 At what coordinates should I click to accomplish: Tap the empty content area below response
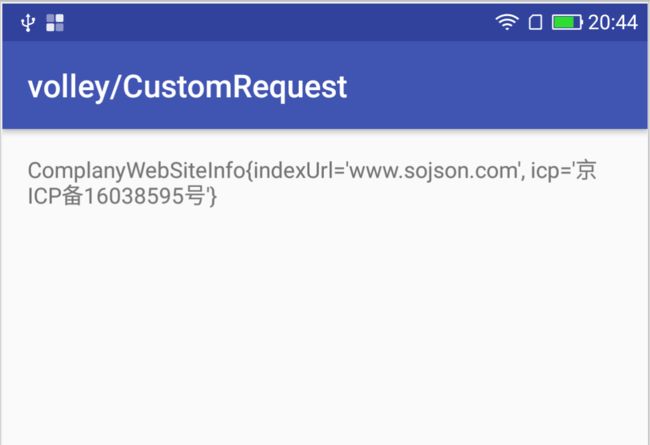tap(325, 323)
